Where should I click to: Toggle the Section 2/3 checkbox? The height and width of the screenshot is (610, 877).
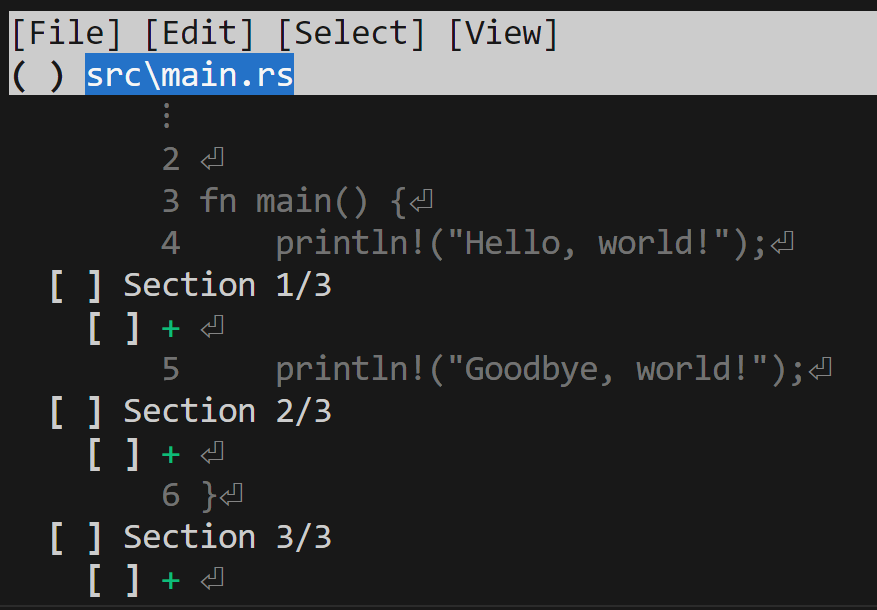(76, 412)
